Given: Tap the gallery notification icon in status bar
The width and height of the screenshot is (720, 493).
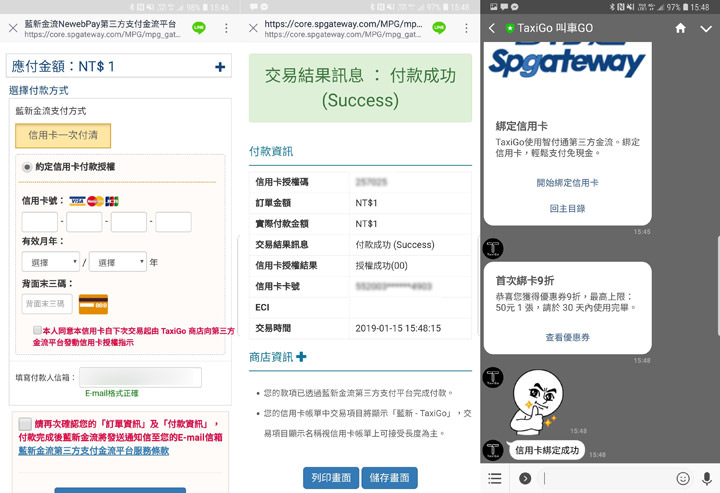Looking at the screenshot, I should (x=493, y=7).
